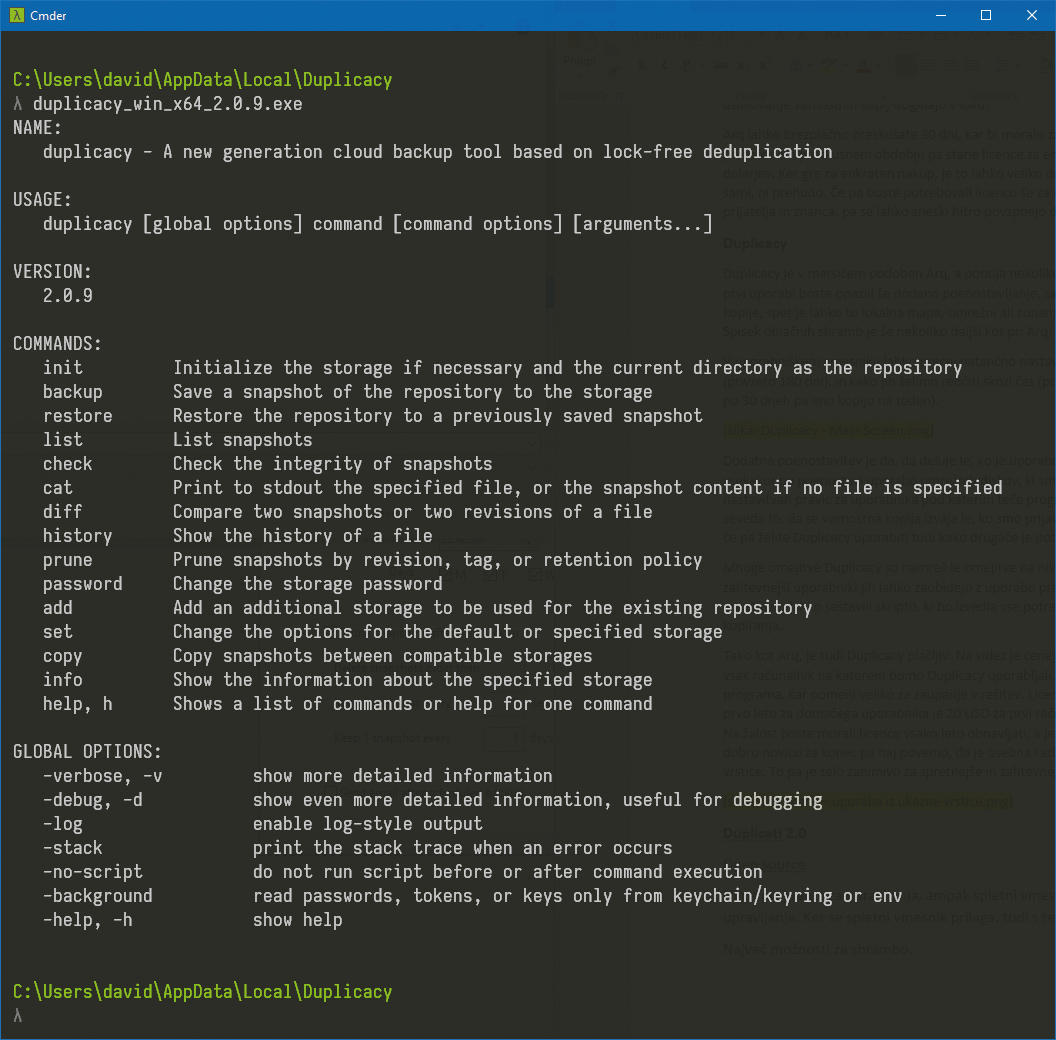Click the 'USAGE:' heading

click(x=42, y=200)
